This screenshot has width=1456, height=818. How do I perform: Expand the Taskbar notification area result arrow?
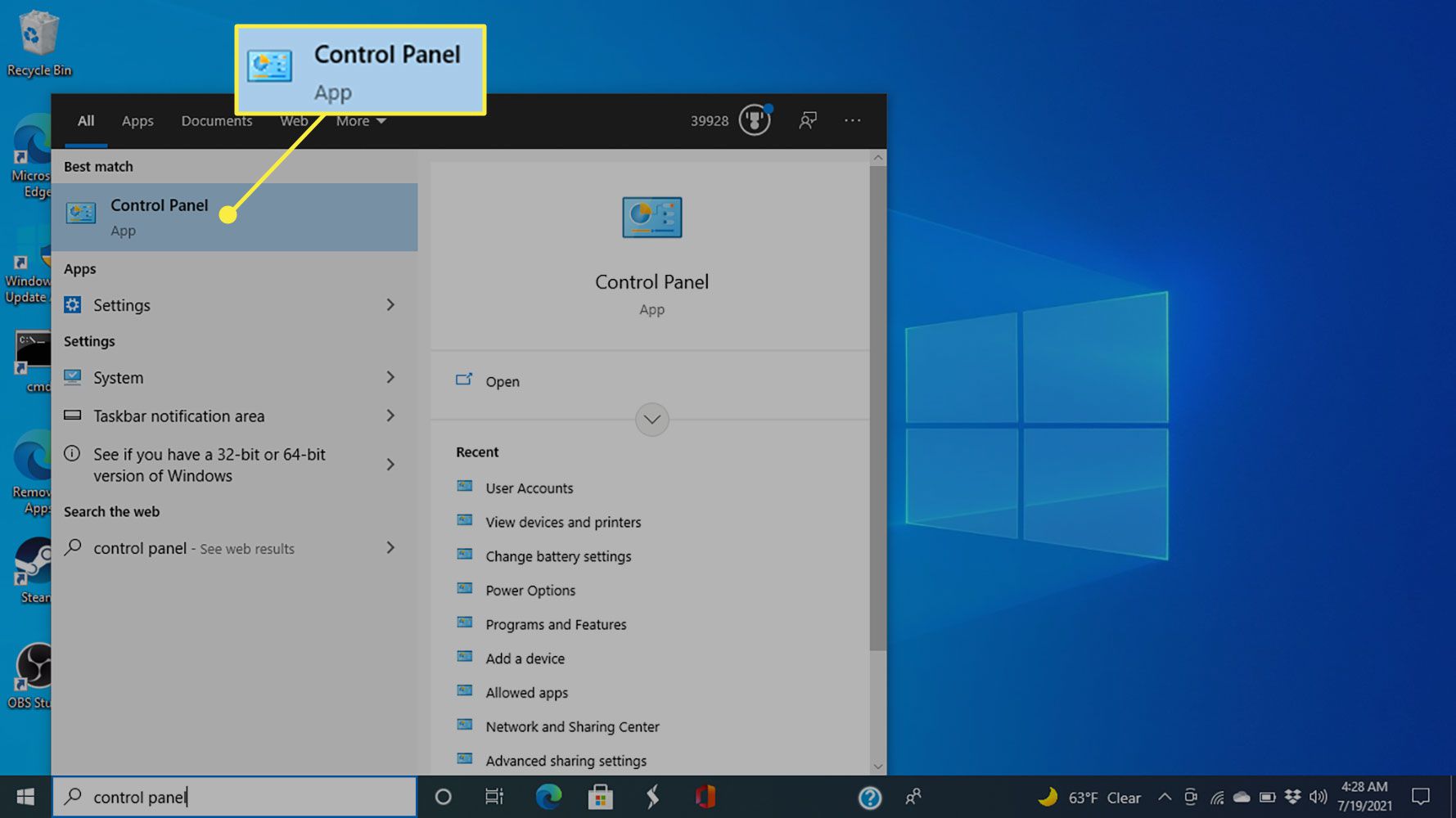pyautogui.click(x=390, y=416)
